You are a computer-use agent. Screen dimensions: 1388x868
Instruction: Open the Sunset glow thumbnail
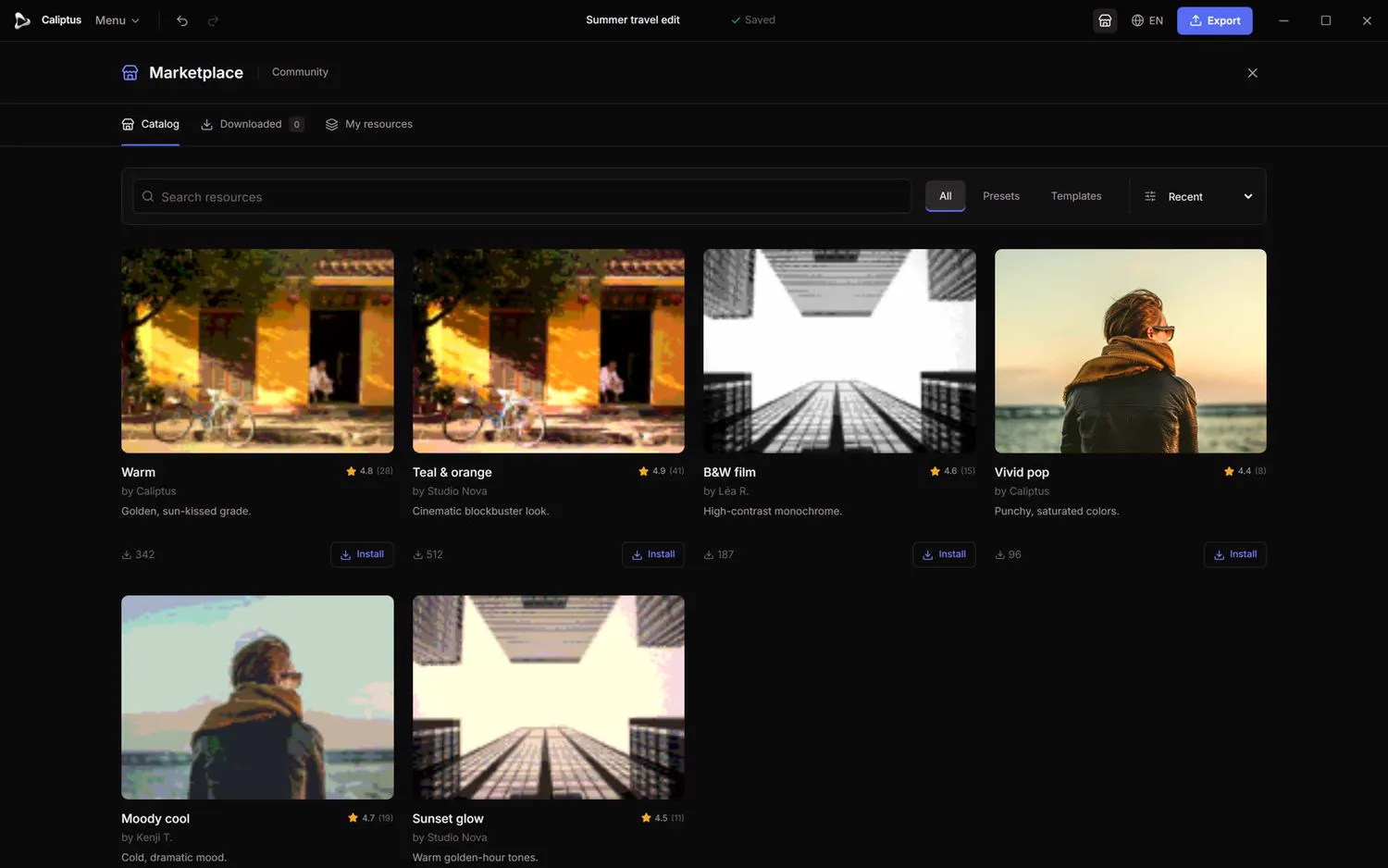(549, 698)
